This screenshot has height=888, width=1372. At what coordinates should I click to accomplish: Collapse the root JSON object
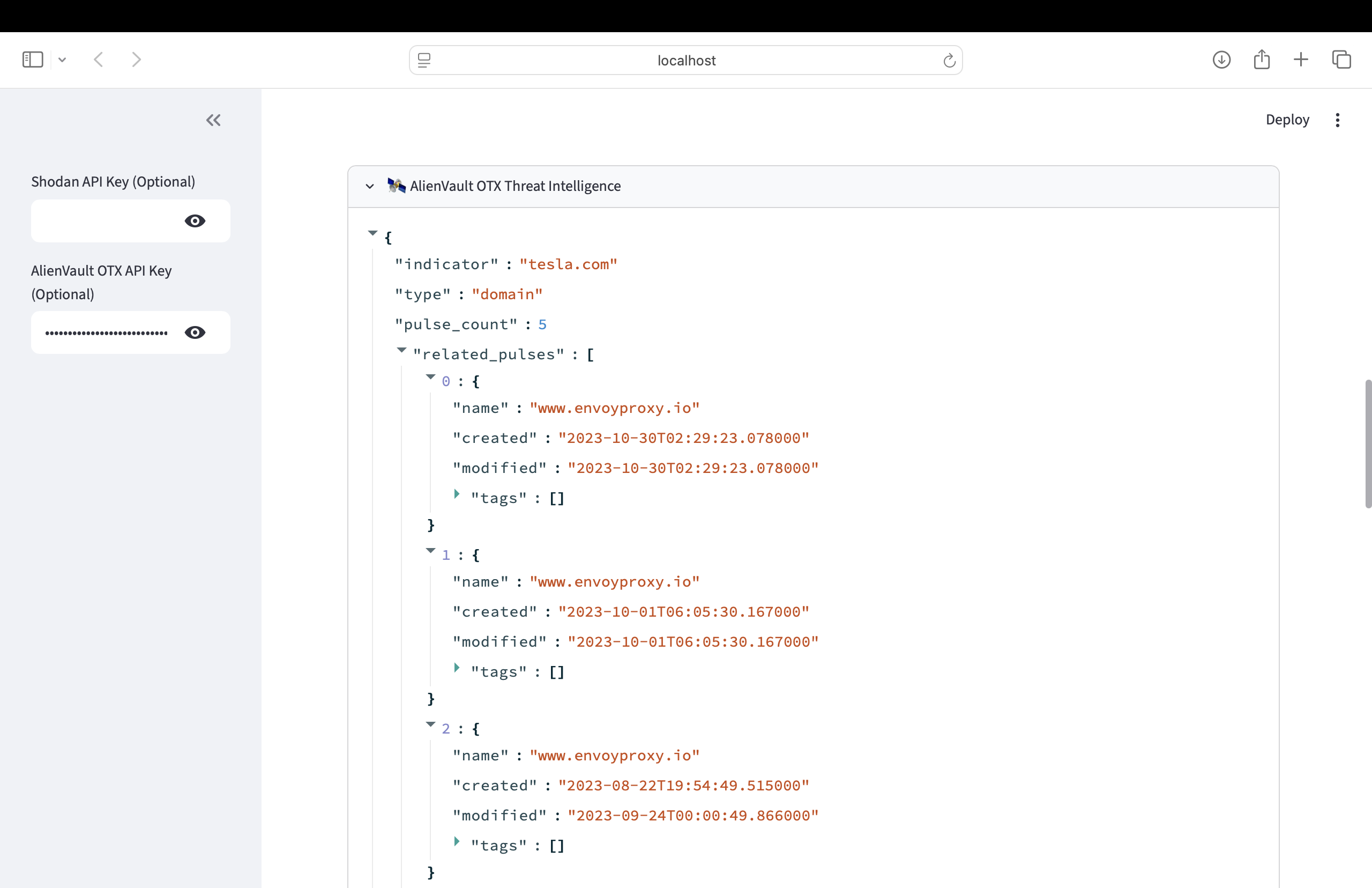pyautogui.click(x=373, y=233)
